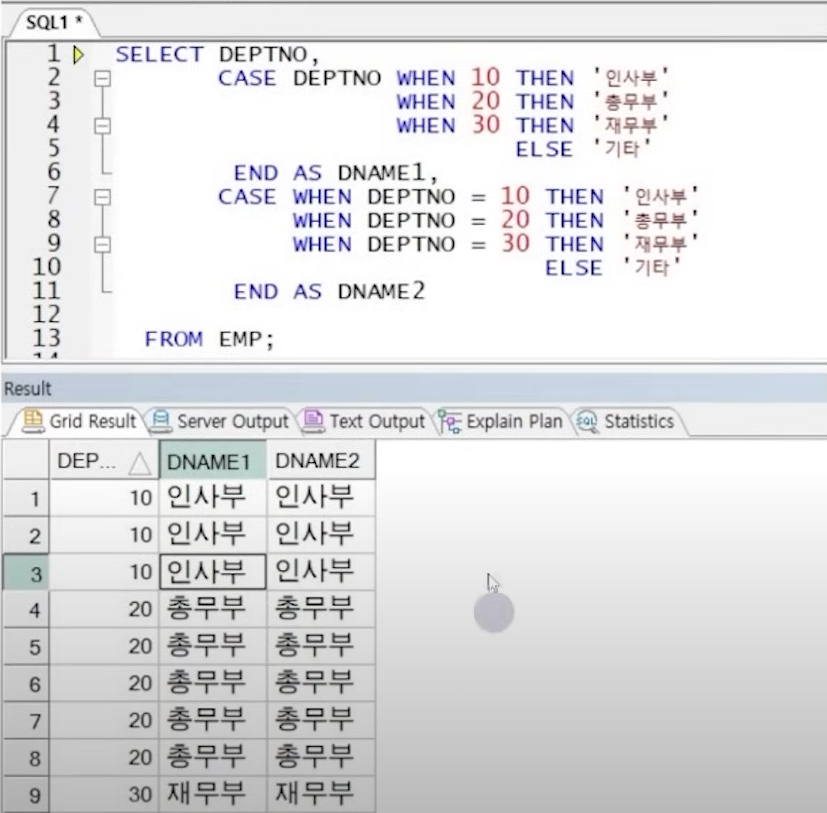Click the number 20 on line 3
The height and width of the screenshot is (813, 827).
coord(485,101)
